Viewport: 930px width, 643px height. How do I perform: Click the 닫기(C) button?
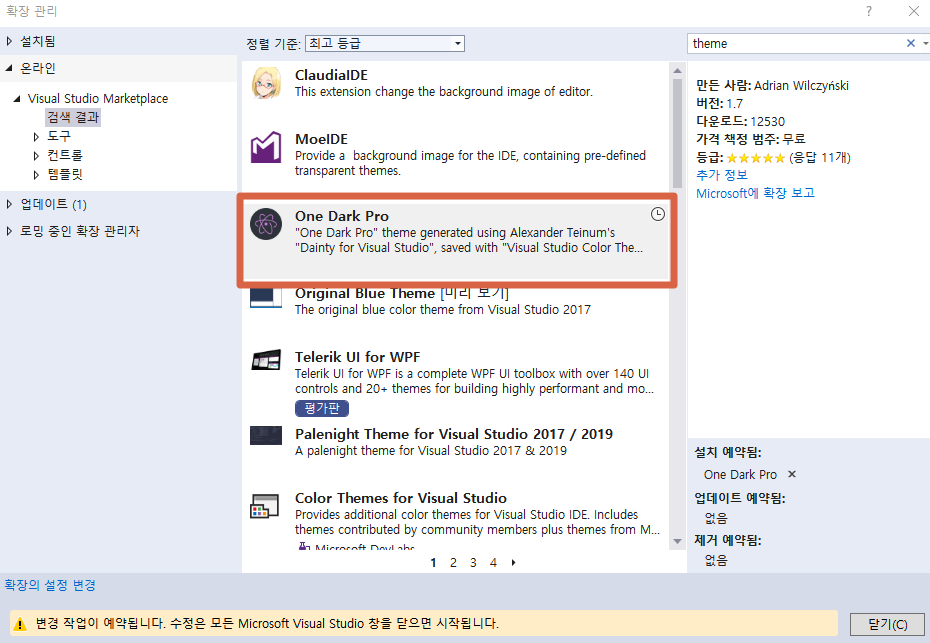(887, 624)
